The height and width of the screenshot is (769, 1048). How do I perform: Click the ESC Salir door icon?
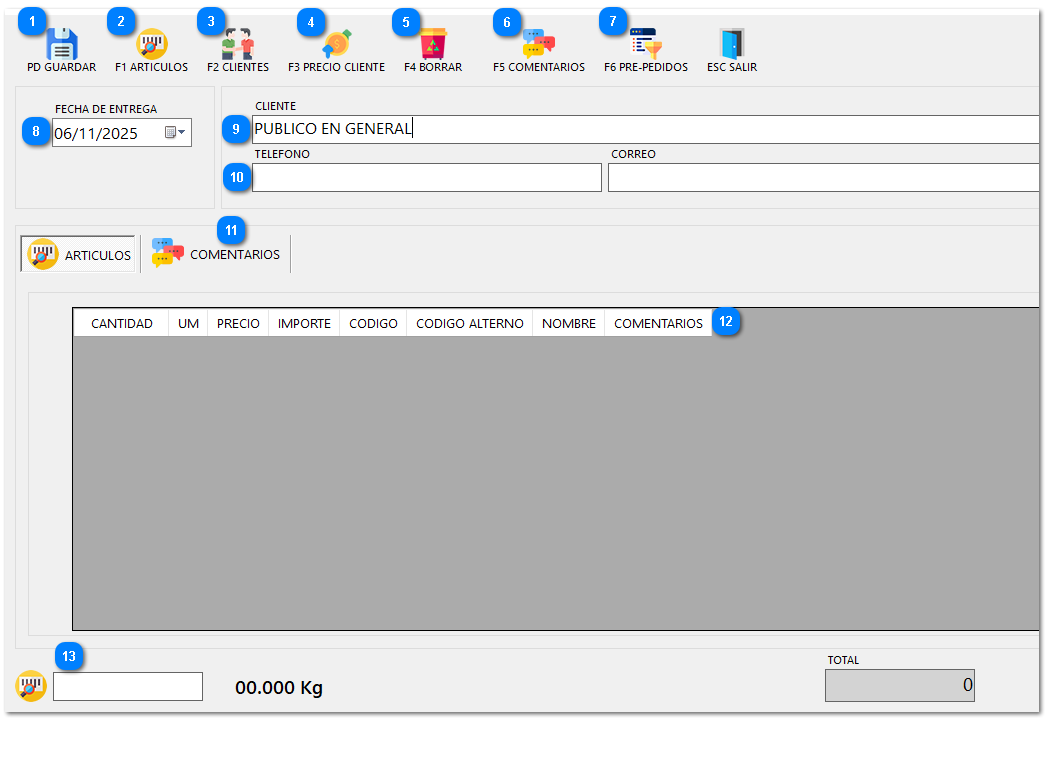tap(732, 45)
